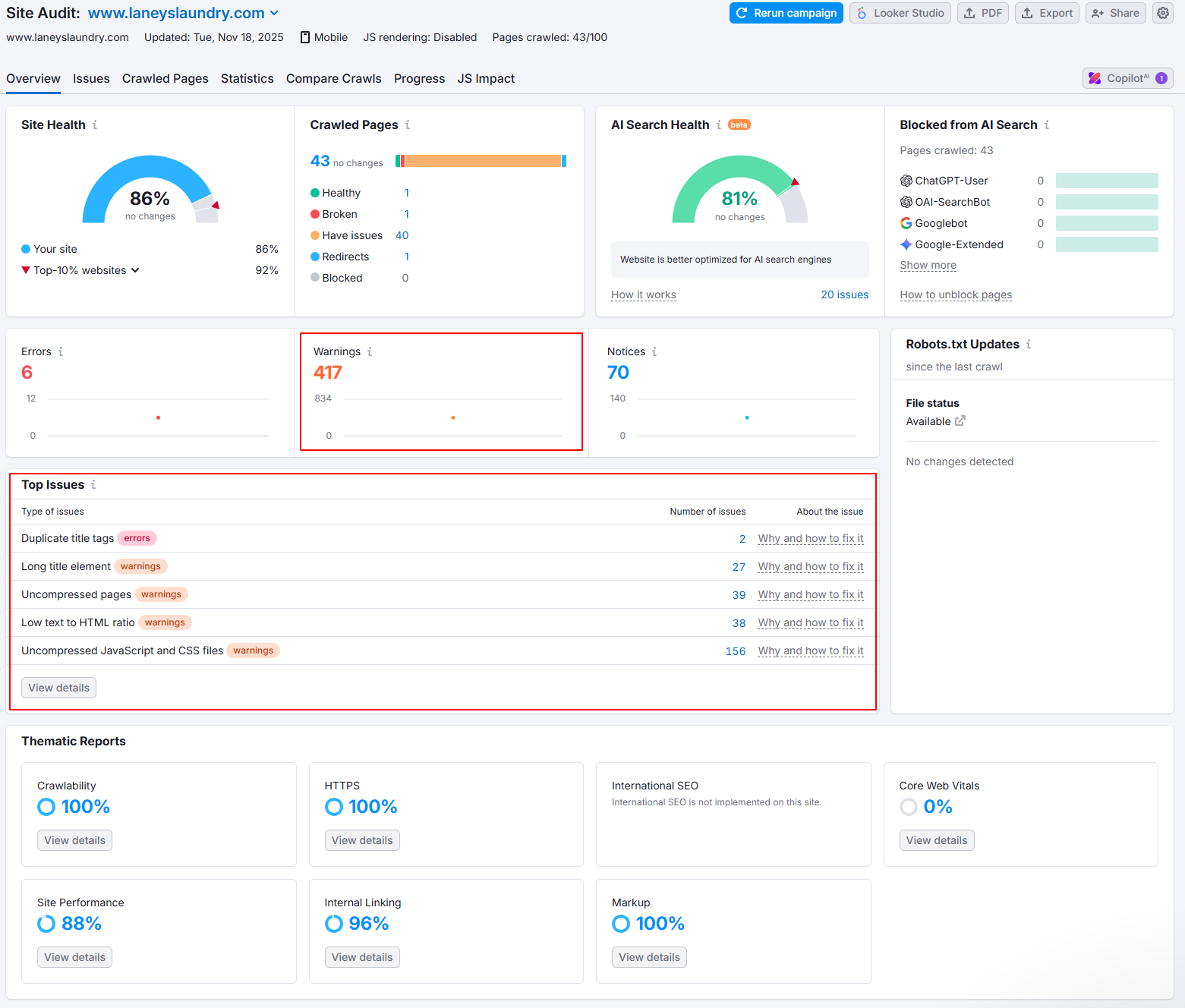Open the settings gear icon
This screenshot has height=1008, width=1185.
pyautogui.click(x=1162, y=13)
